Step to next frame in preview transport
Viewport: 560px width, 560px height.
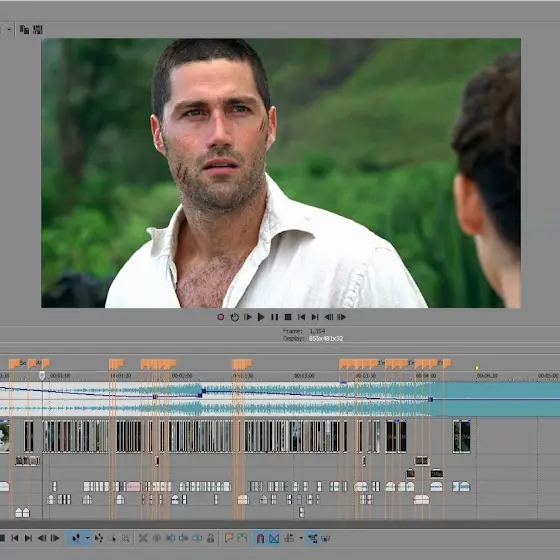click(341, 317)
